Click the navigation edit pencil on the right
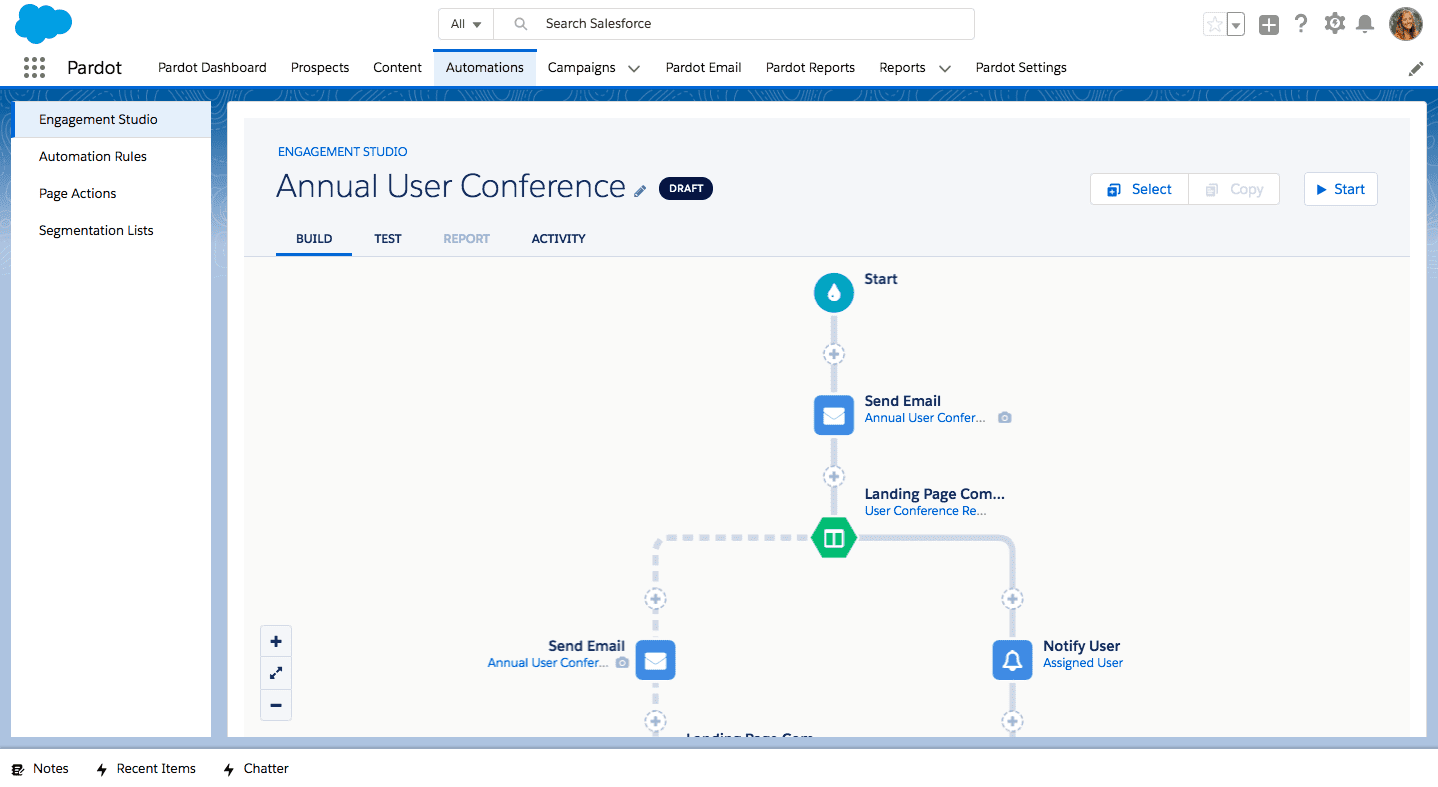The image size is (1438, 787). [1415, 68]
